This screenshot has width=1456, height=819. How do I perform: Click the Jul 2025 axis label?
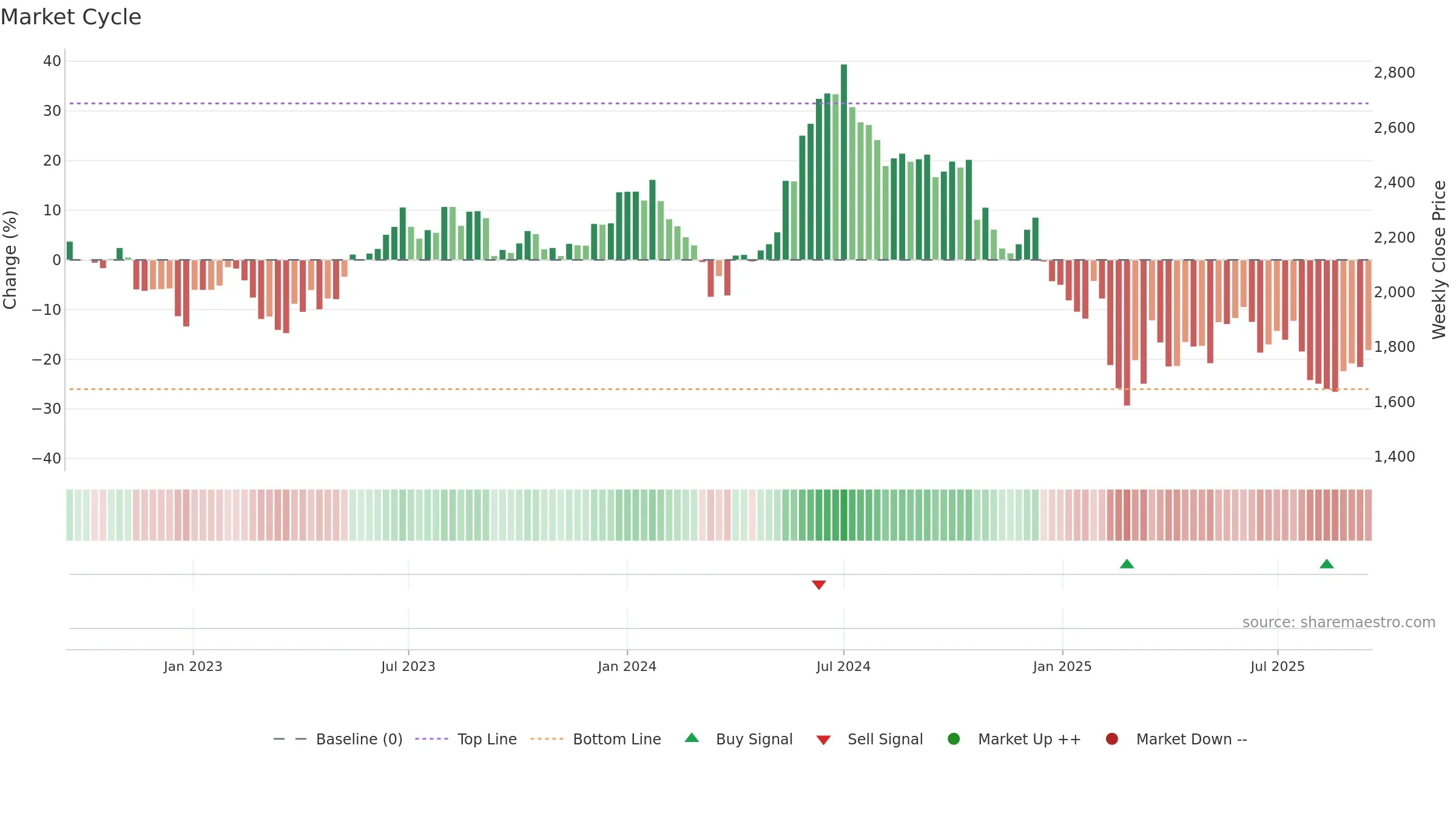point(1277,666)
